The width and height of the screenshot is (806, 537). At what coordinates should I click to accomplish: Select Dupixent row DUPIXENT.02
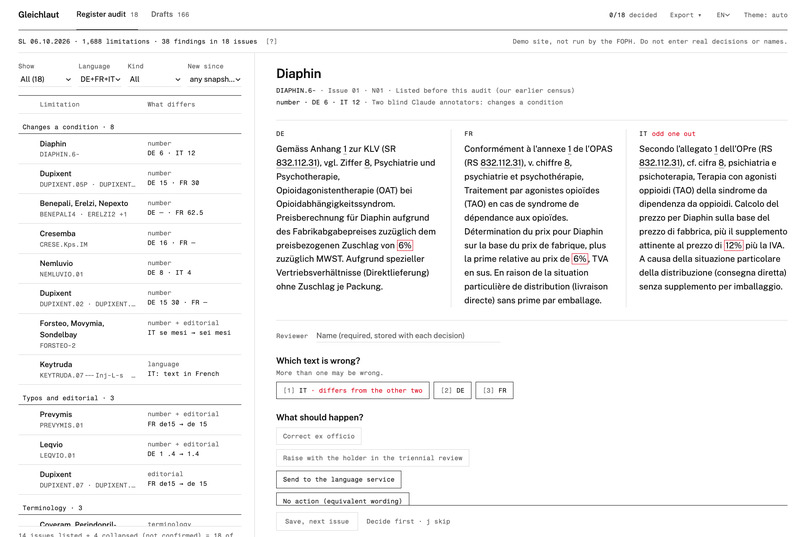130,298
